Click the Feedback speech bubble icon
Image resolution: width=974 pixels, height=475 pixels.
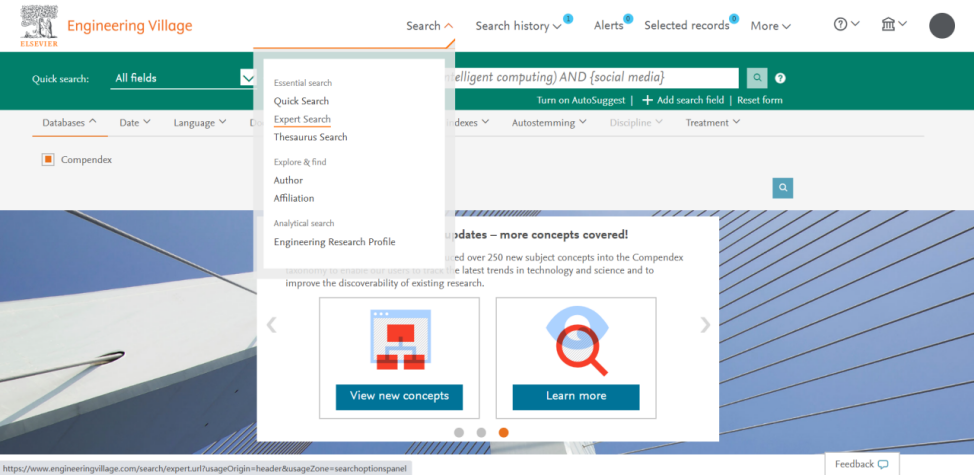tap(883, 464)
